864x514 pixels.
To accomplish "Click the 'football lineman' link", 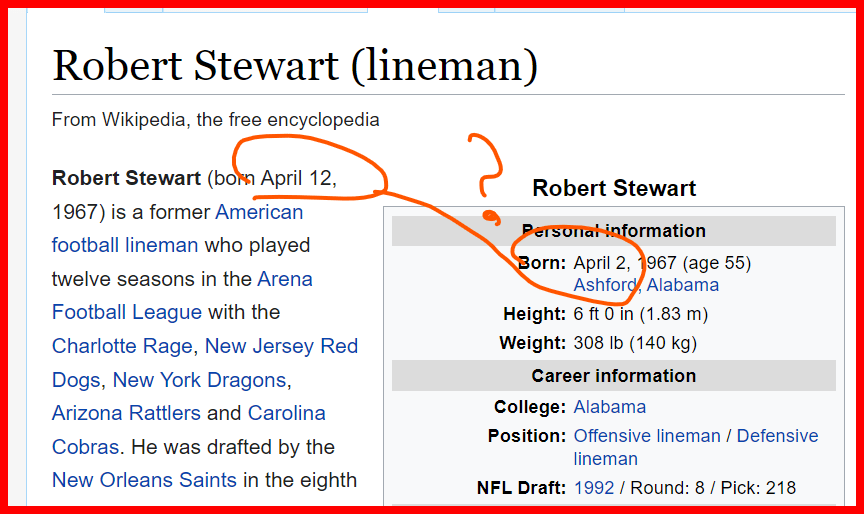I will pyautogui.click(x=125, y=245).
